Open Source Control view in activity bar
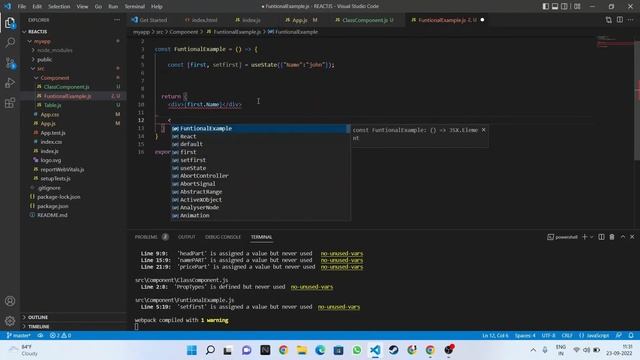This screenshot has width=640, height=360. tap(10, 63)
